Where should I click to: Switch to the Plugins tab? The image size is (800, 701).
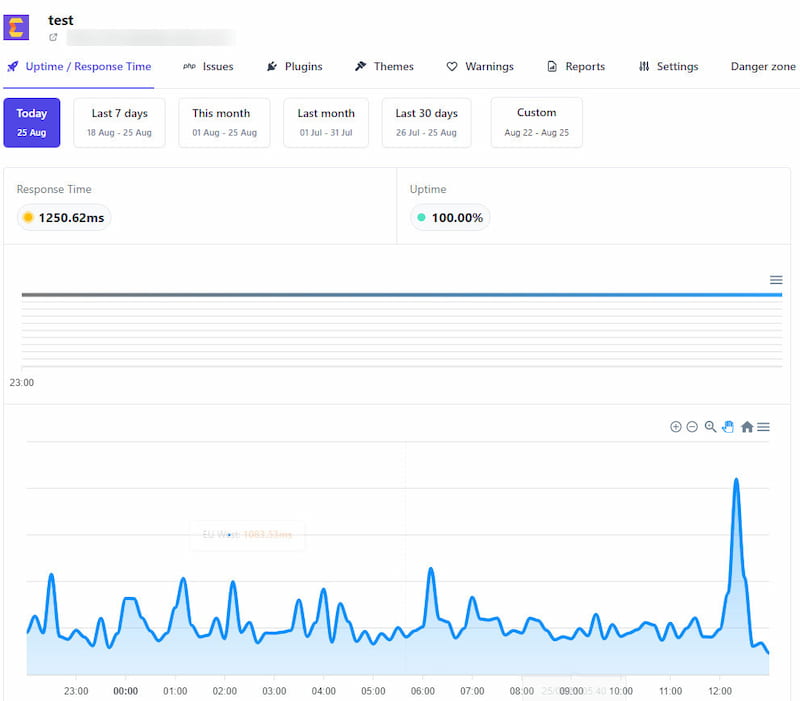(294, 66)
